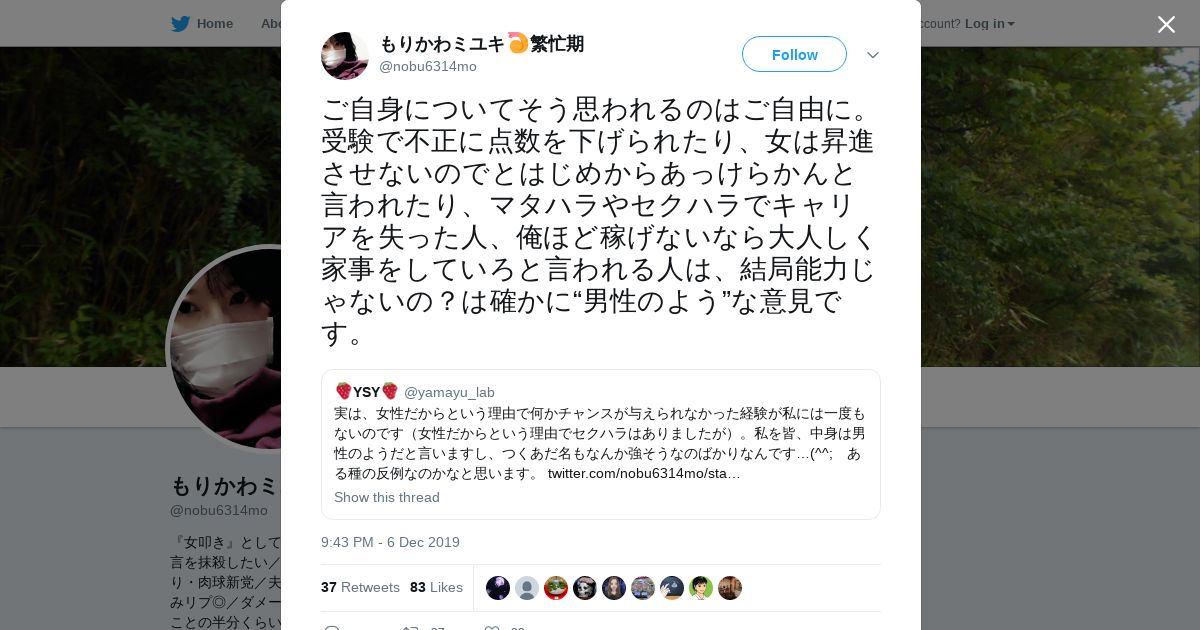1200x630 pixels.
Task: Expand the tweet options chevron menu
Action: [873, 55]
